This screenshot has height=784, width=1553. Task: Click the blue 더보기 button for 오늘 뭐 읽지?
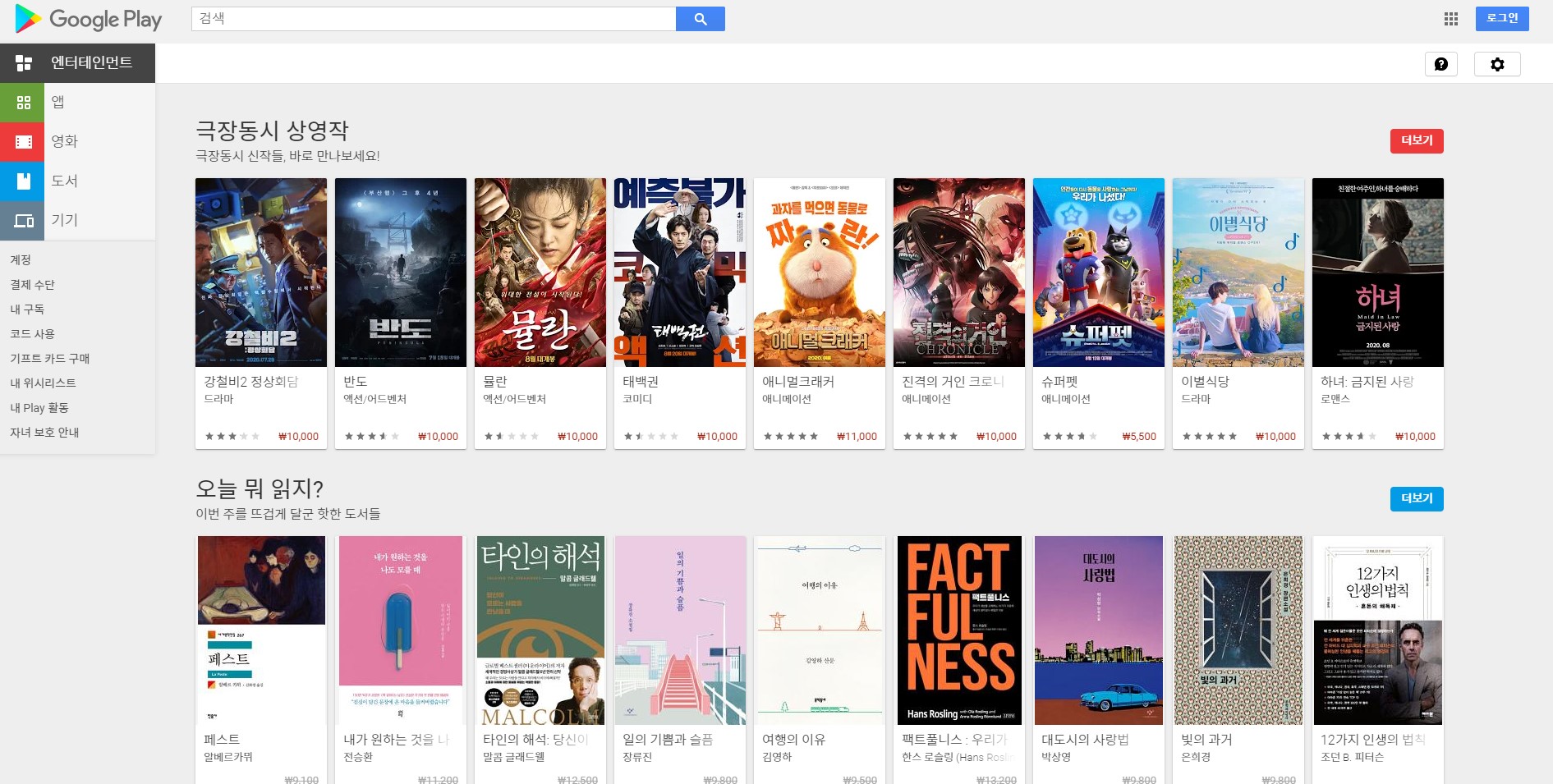click(x=1417, y=498)
